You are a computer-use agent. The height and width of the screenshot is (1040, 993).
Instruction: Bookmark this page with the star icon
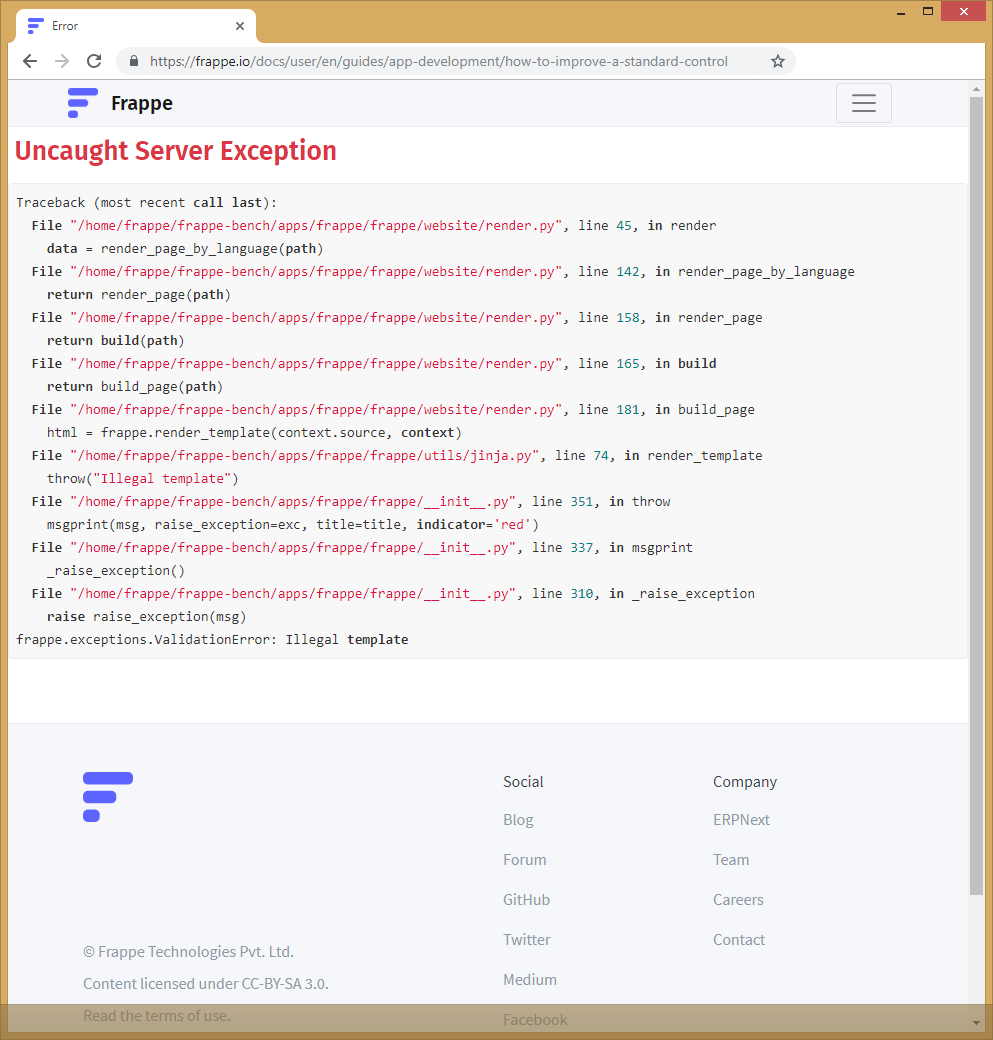click(x=777, y=61)
